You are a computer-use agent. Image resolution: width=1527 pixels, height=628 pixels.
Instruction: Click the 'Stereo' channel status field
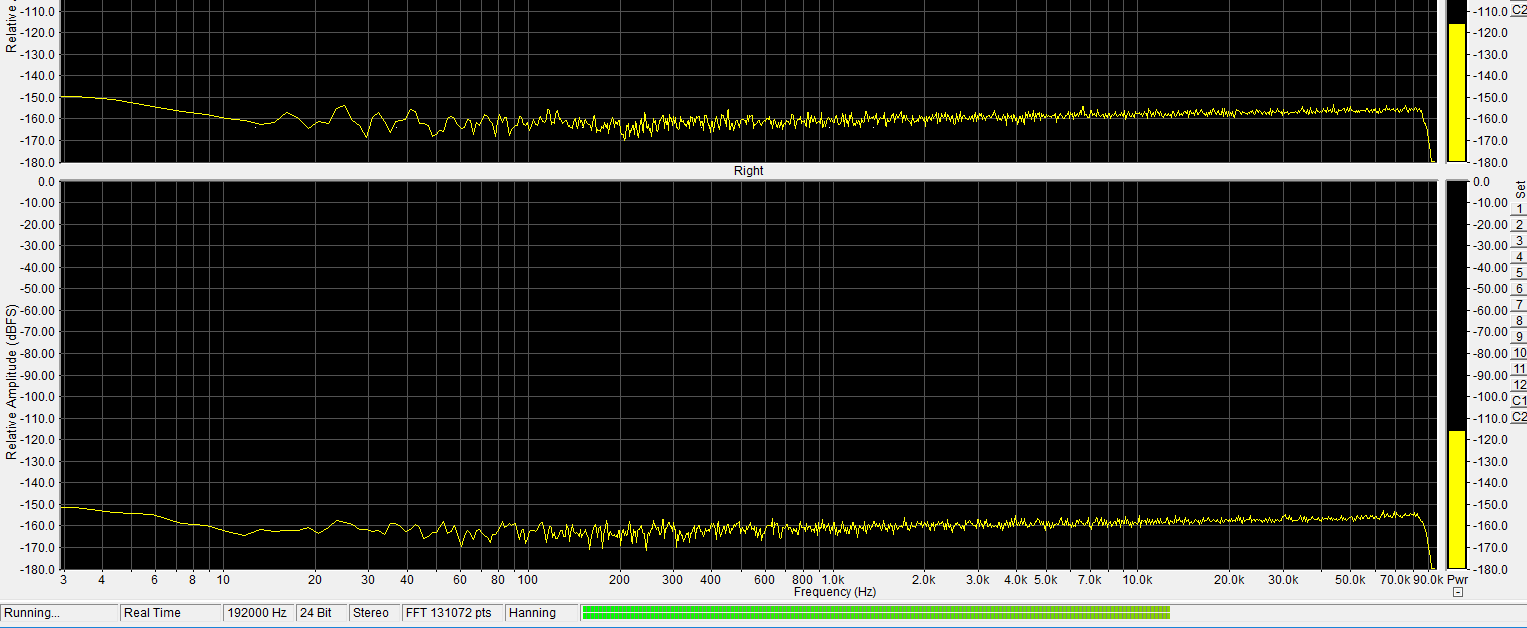click(x=374, y=613)
